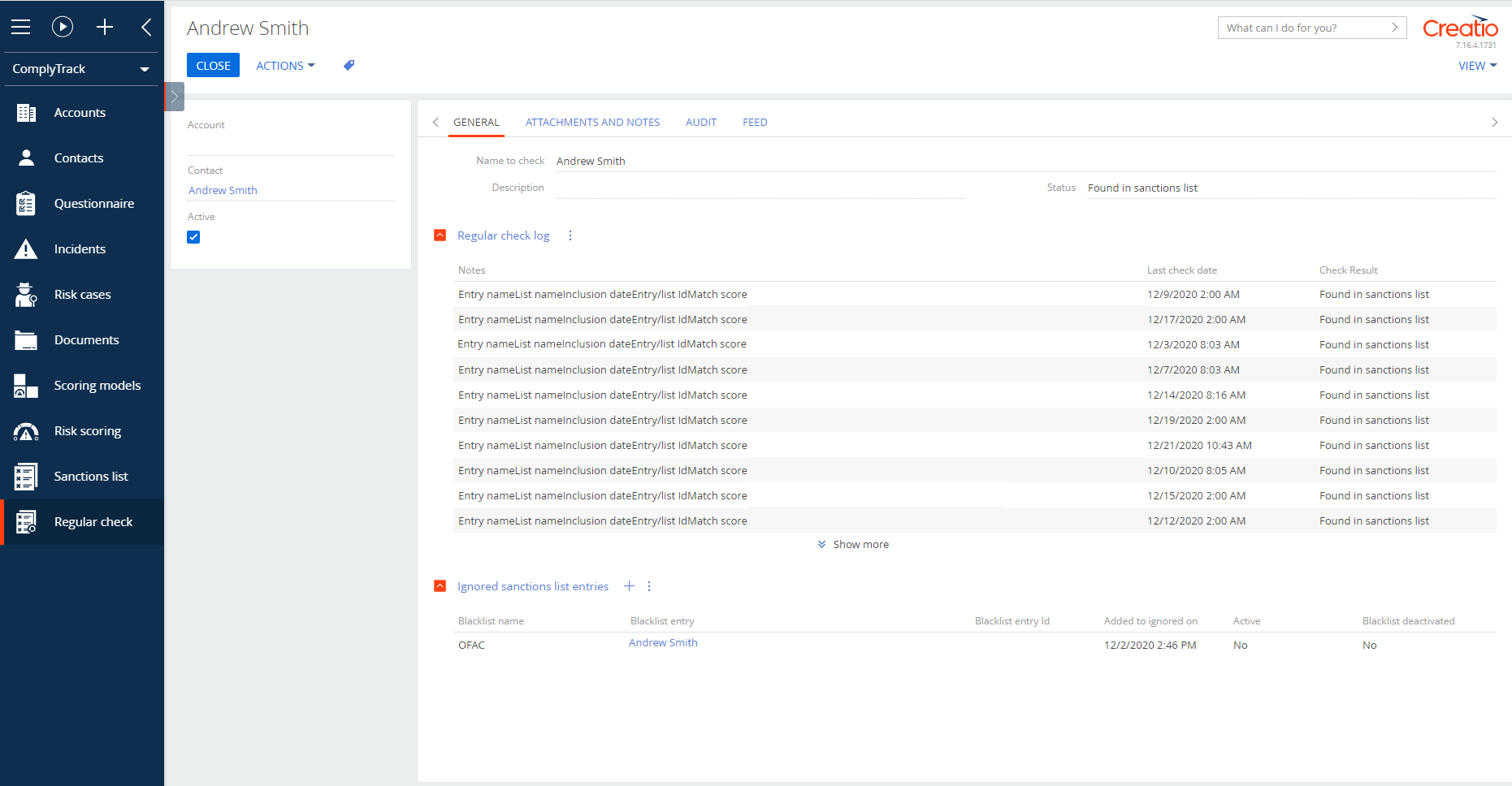This screenshot has height=786, width=1512.
Task: Open the Sanctions list section
Action: 91,476
